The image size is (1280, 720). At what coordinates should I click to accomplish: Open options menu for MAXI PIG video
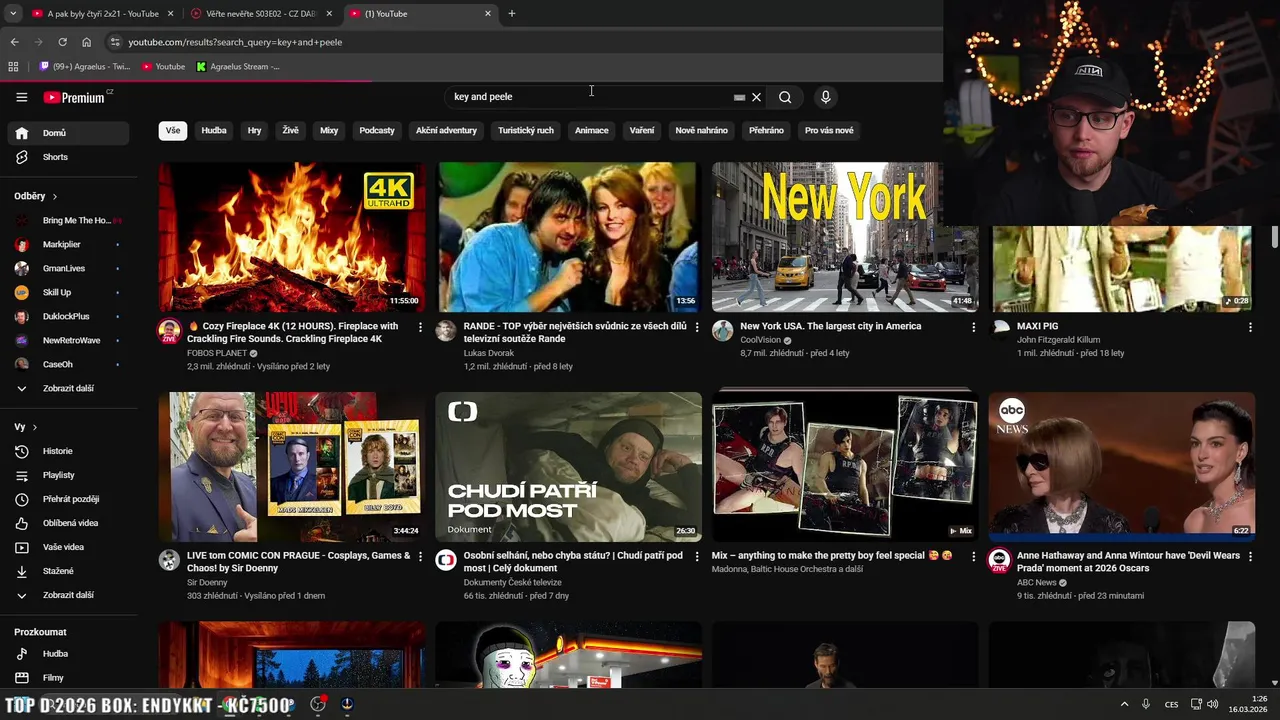[1250, 327]
